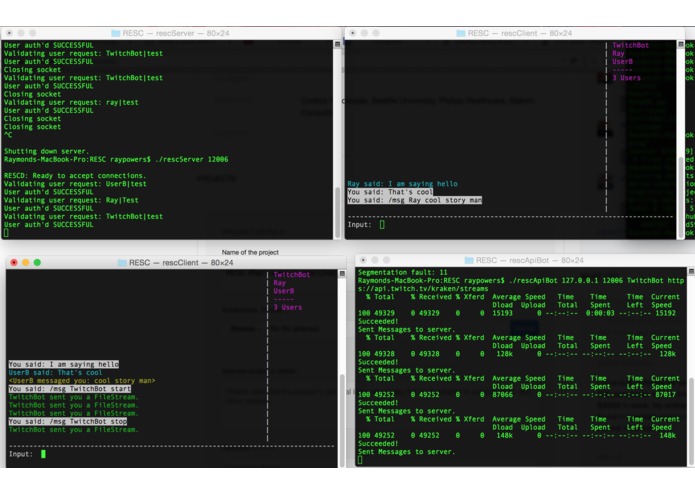
Task: Click 'You said: /msg TwitchBot stop' line
Action: tap(68, 421)
